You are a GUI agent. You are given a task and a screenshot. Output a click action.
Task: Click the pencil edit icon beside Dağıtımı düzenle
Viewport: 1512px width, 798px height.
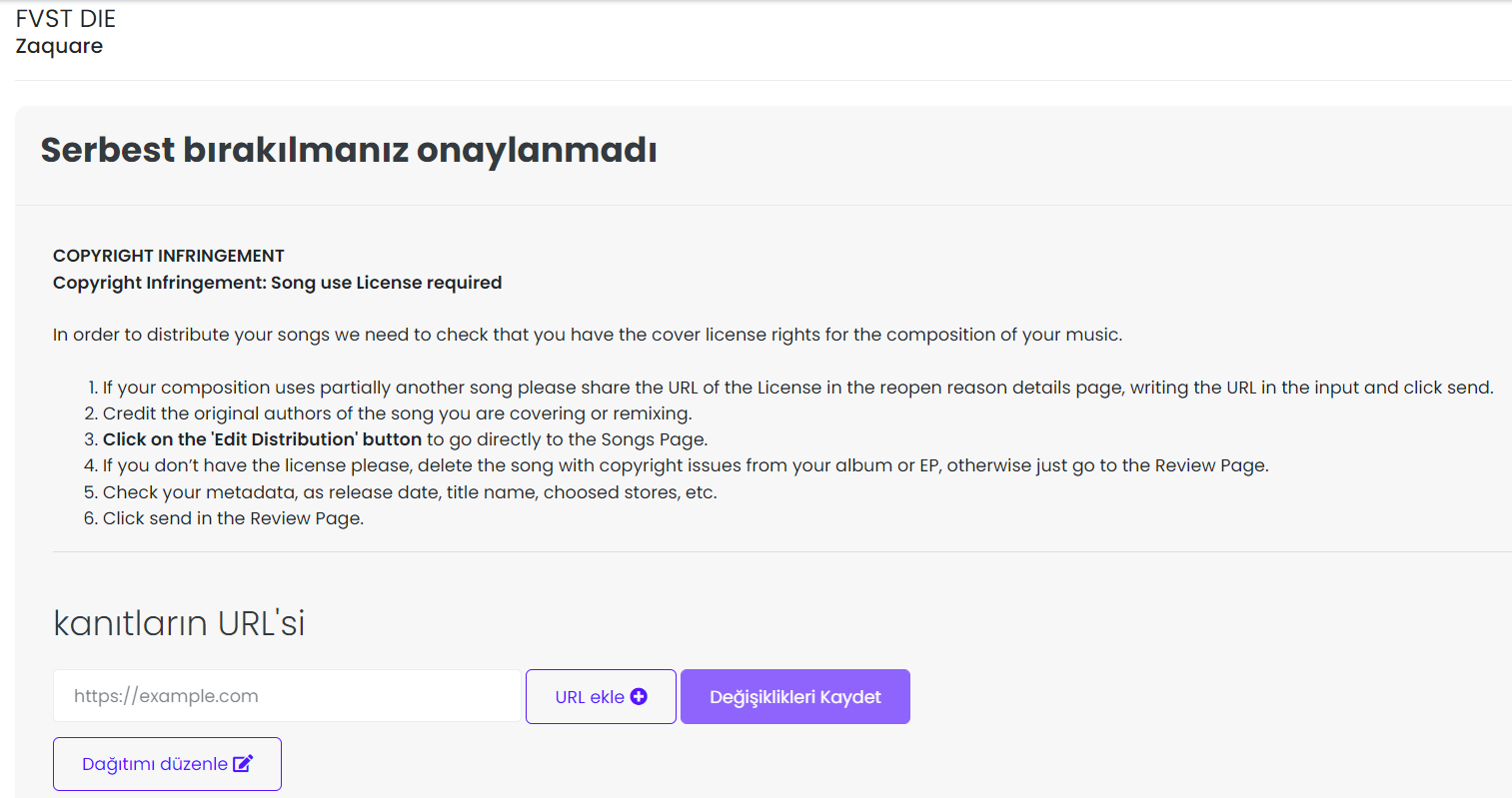[x=243, y=764]
